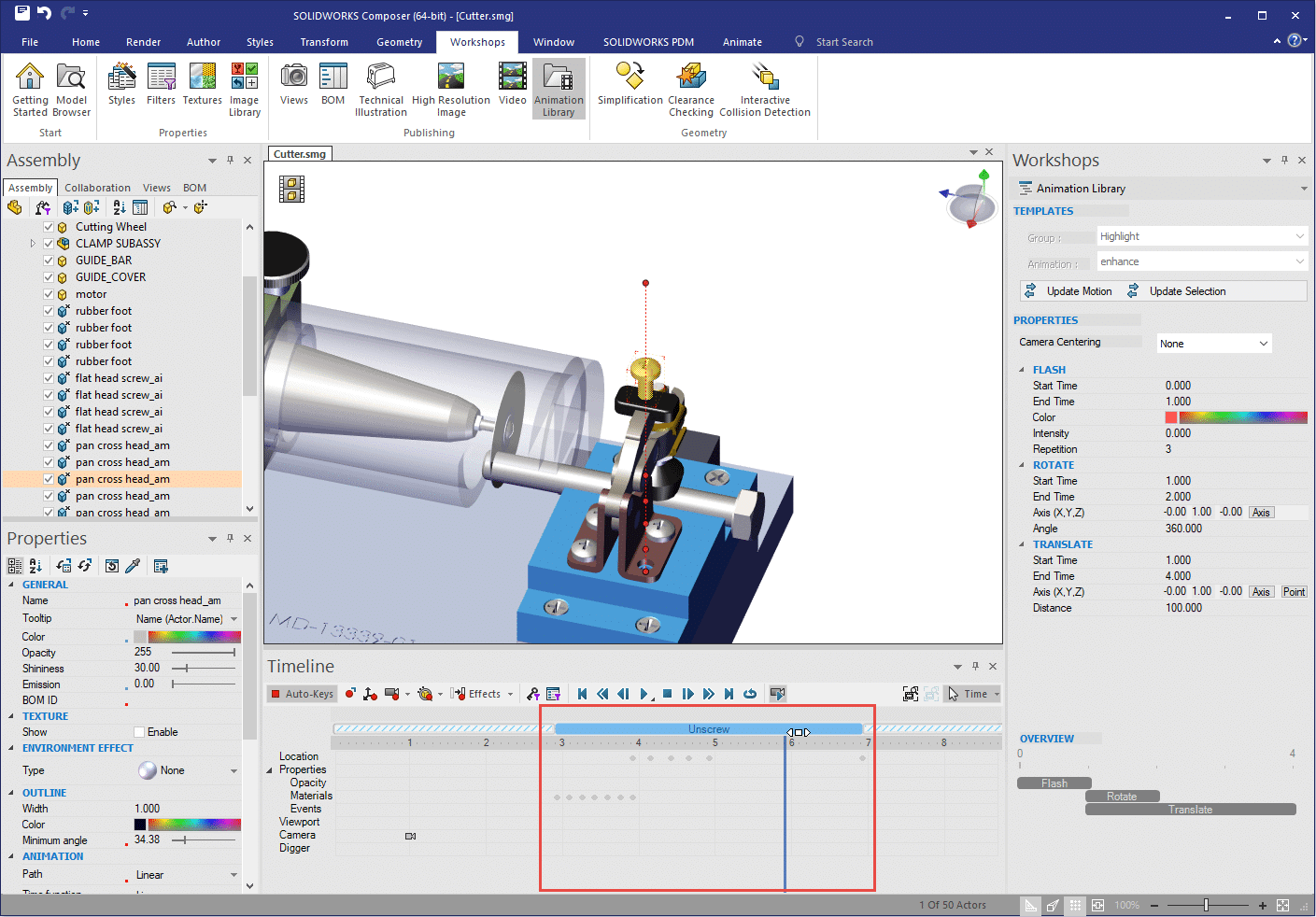Click the Unscrew marker bar on timeline

pos(708,729)
